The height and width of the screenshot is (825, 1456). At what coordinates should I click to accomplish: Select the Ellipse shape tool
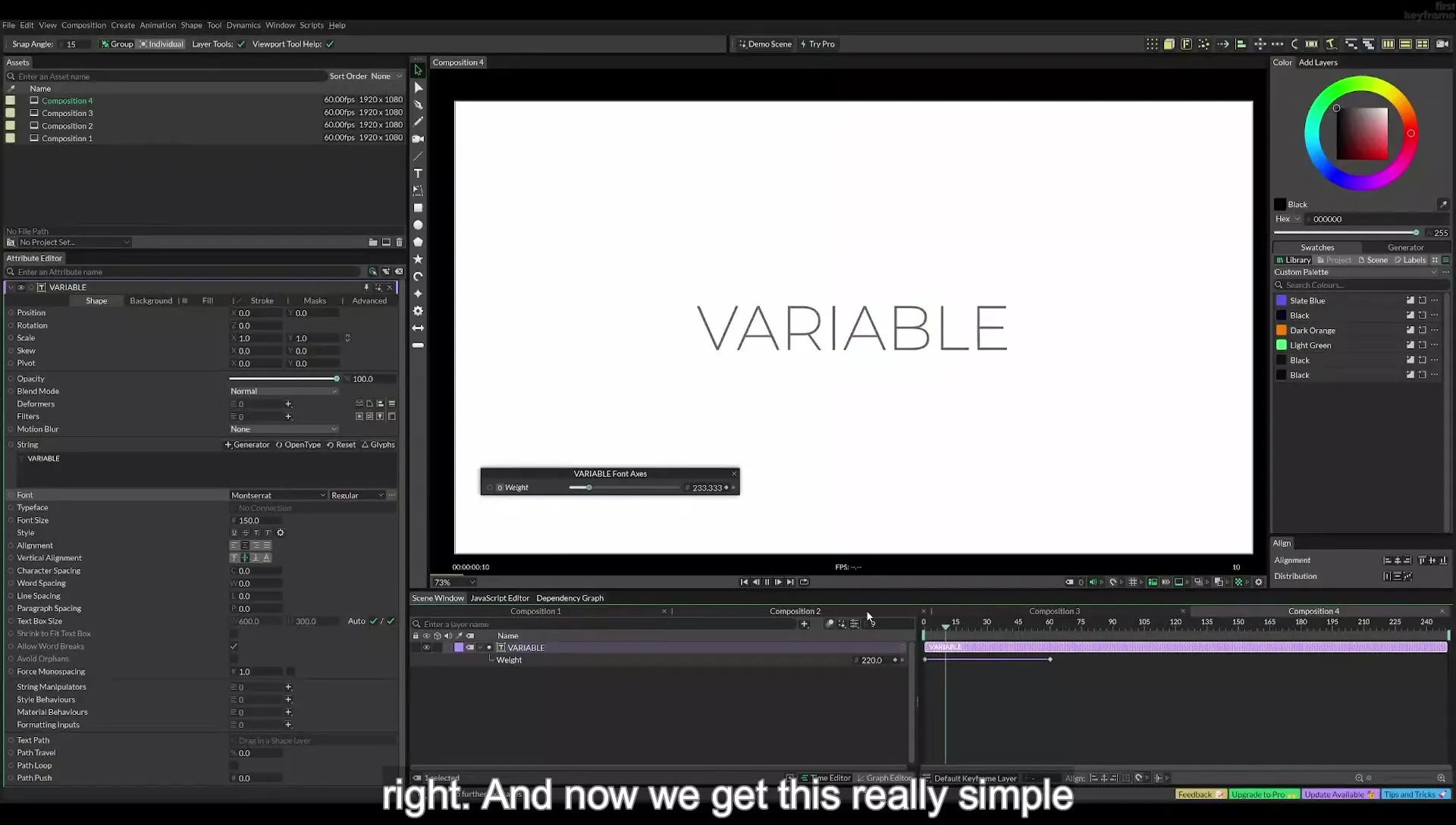click(418, 225)
